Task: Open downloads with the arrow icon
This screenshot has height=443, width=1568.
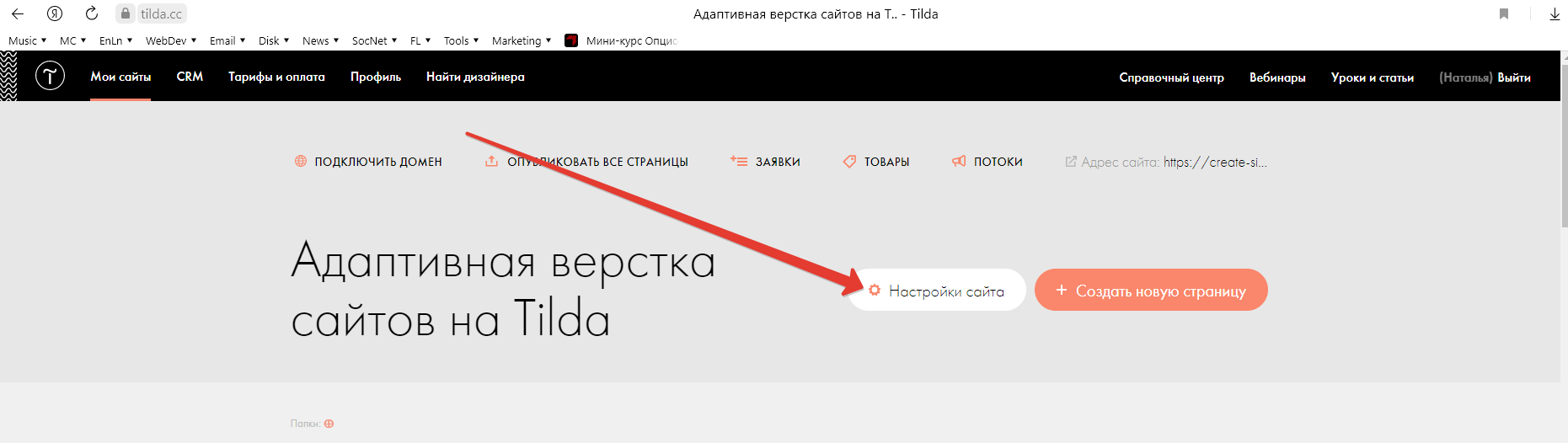Action: coord(1555,13)
